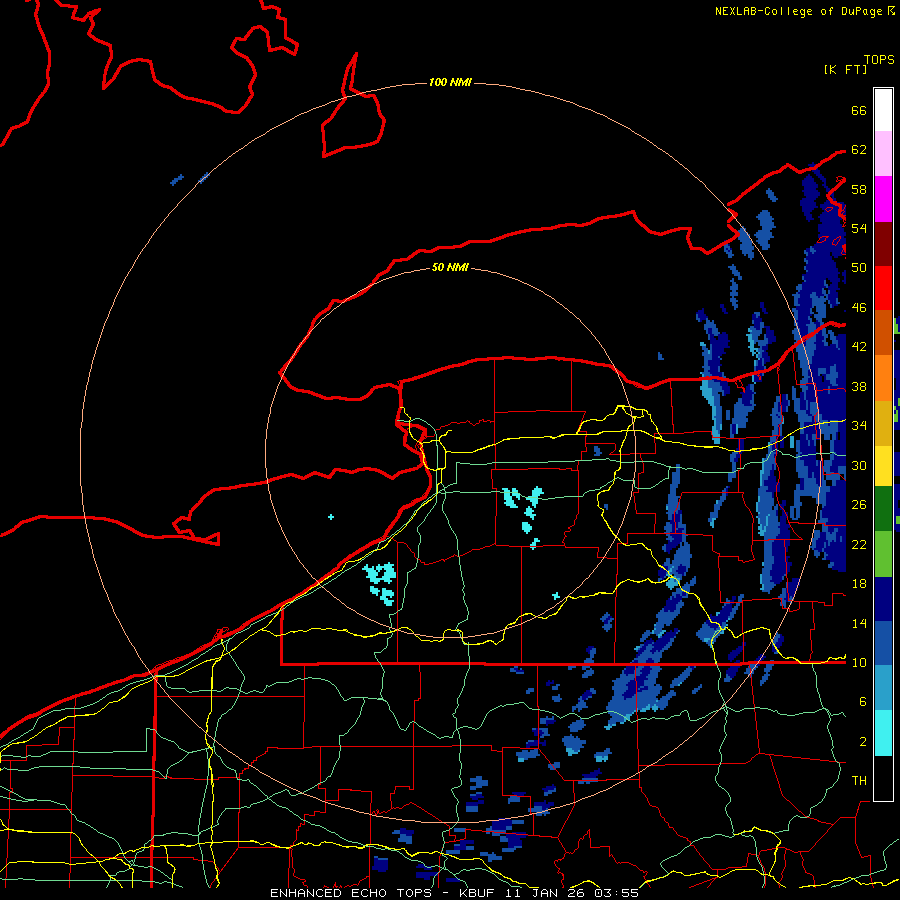The image size is (900, 900).
Task: Click the black TH swatch in the legend
Action: [883, 778]
